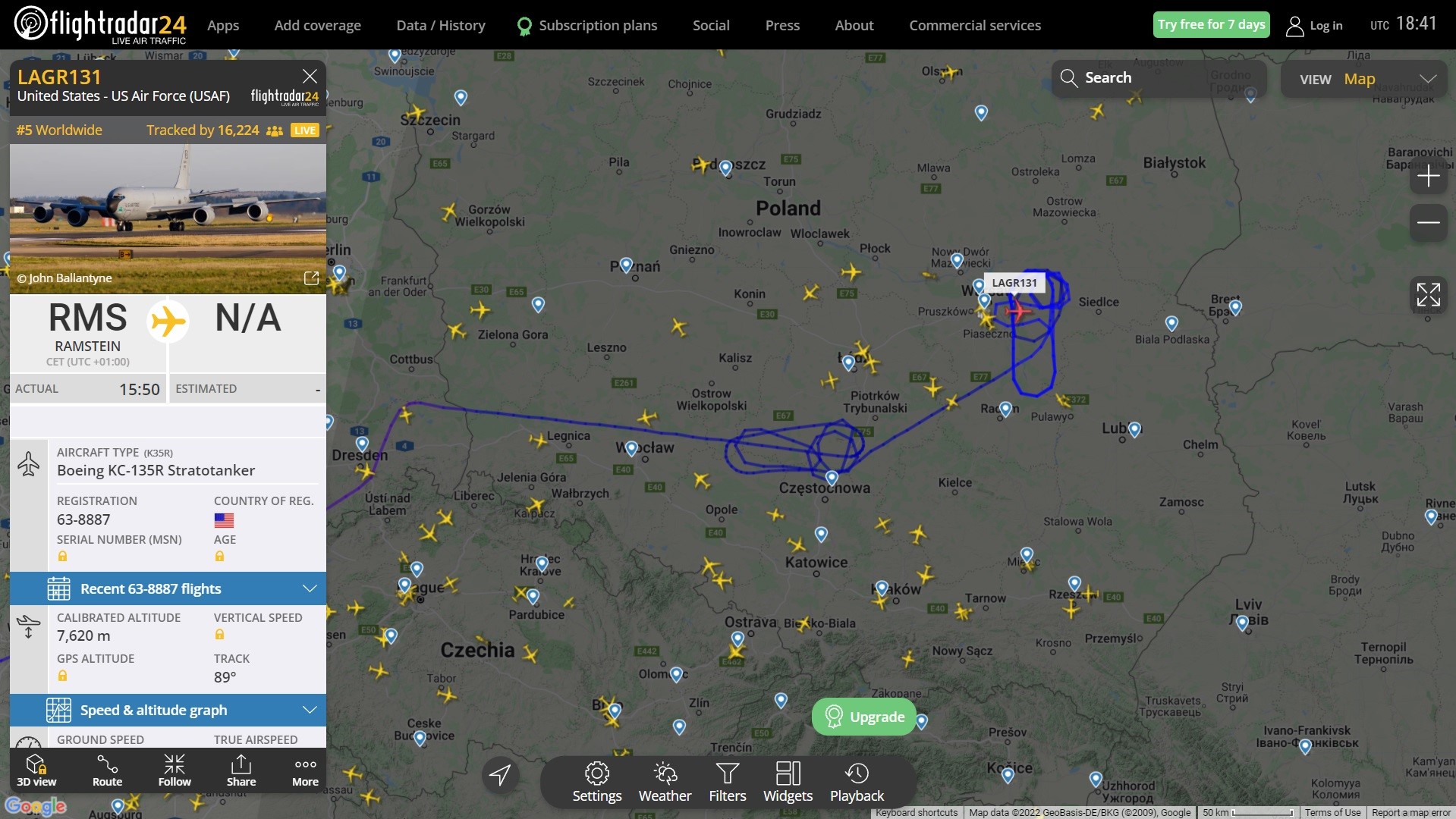Zoom out of the map
Image resolution: width=1456 pixels, height=819 pixels.
point(1428,222)
